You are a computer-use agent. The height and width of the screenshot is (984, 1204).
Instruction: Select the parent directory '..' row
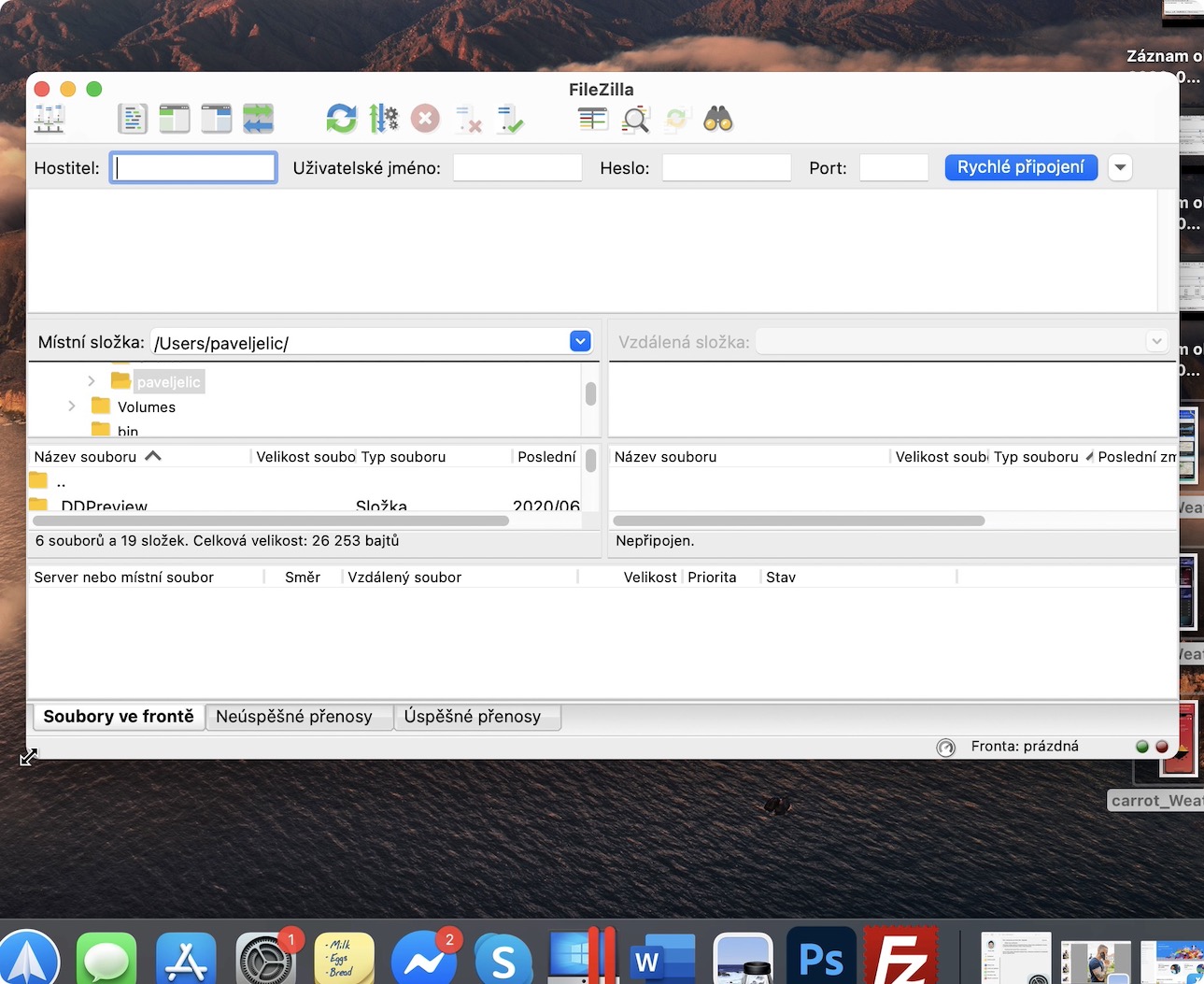(x=305, y=482)
